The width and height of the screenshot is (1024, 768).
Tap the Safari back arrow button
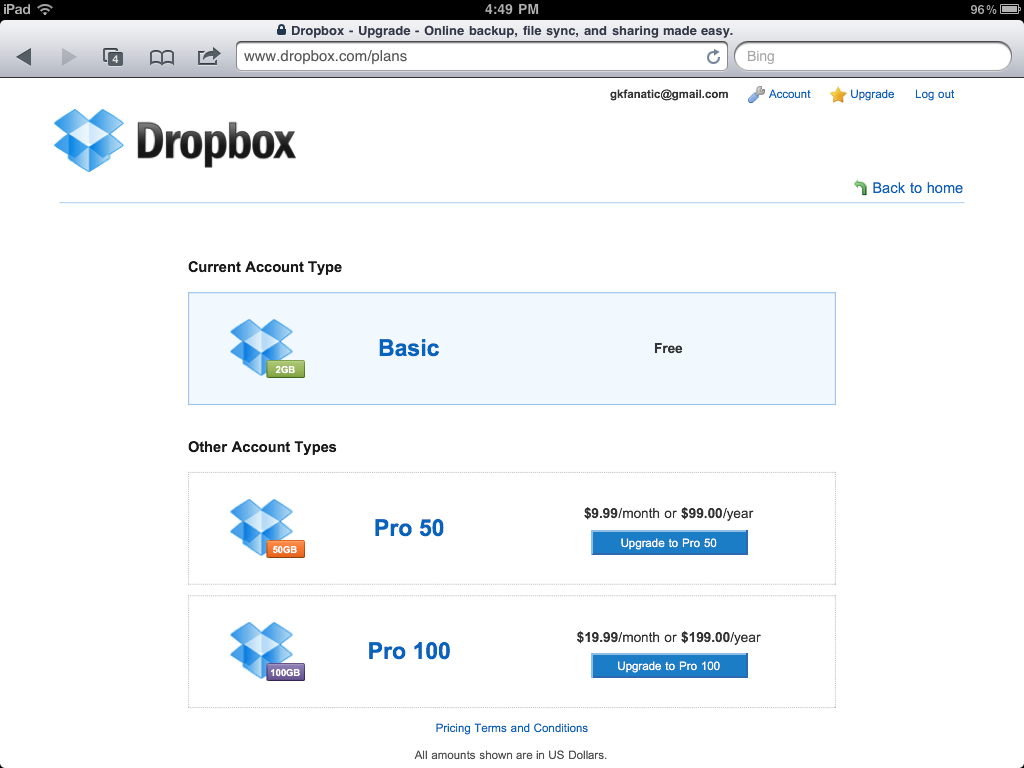(x=24, y=57)
